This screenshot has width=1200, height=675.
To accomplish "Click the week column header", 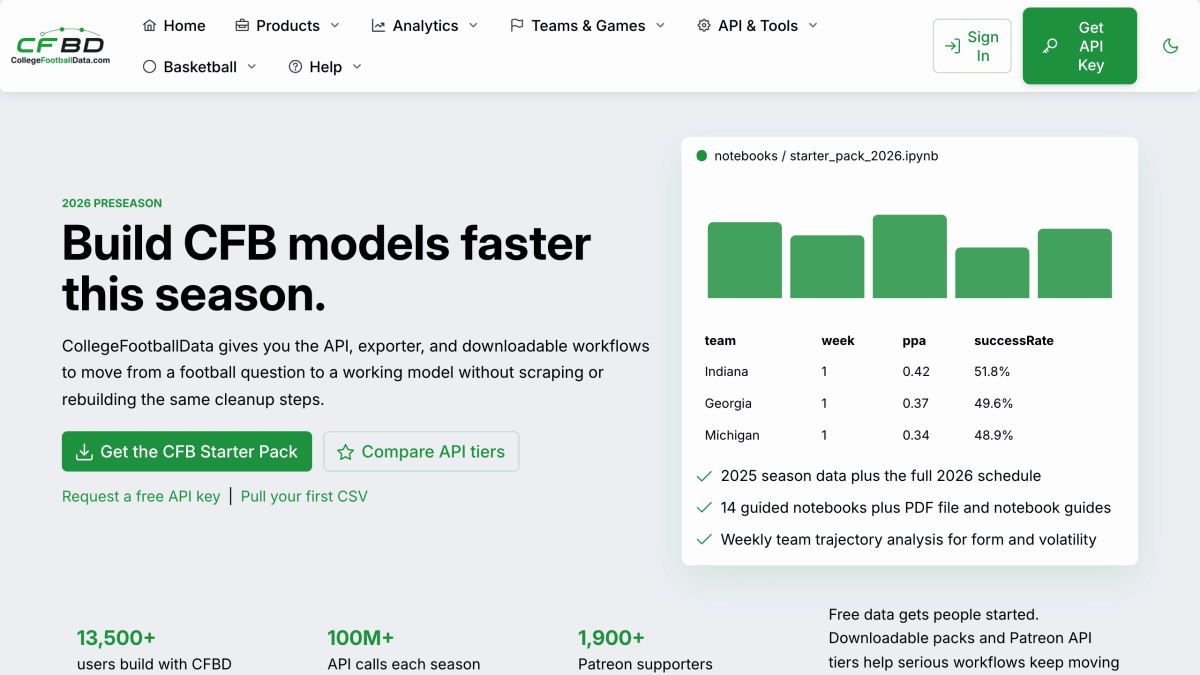I will pos(838,340).
